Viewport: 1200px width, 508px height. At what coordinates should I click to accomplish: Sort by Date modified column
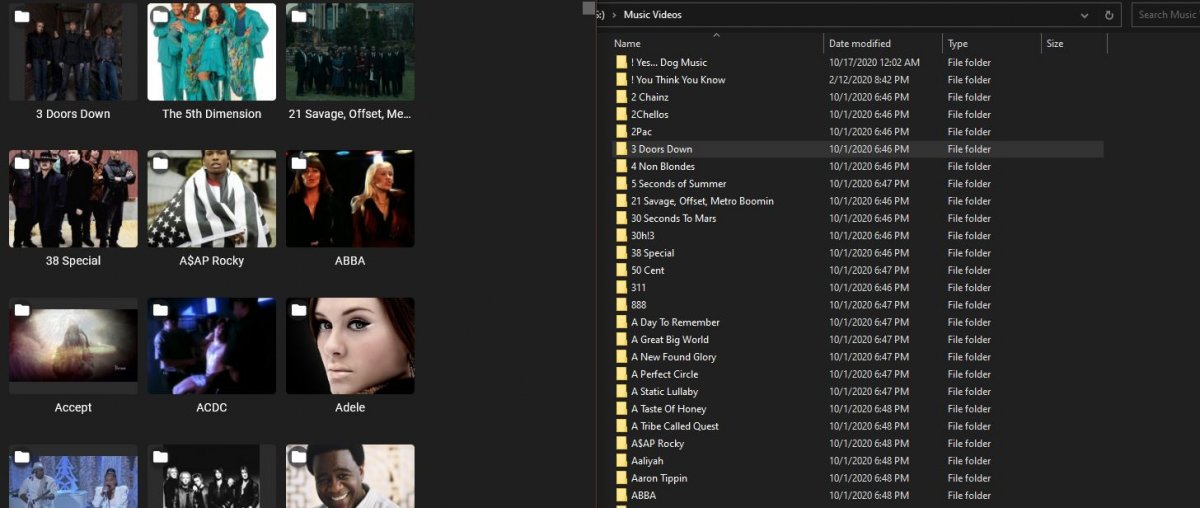coord(859,44)
